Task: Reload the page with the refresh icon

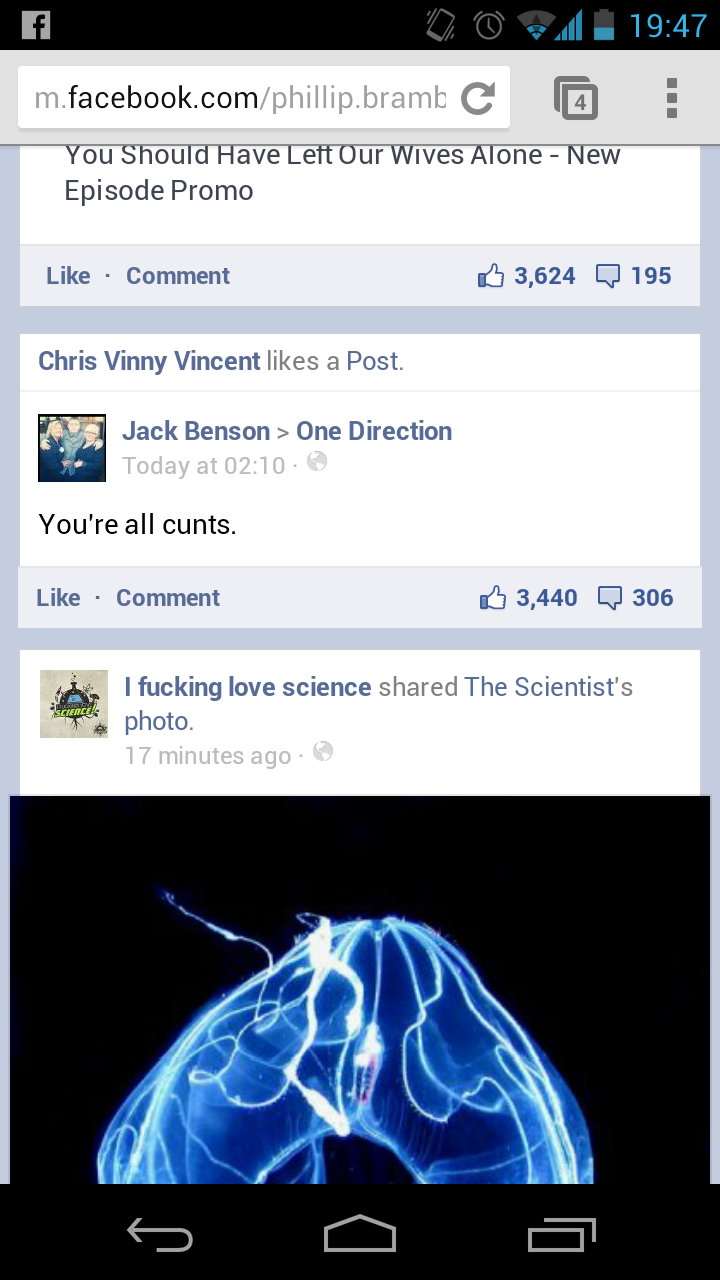Action: click(478, 98)
